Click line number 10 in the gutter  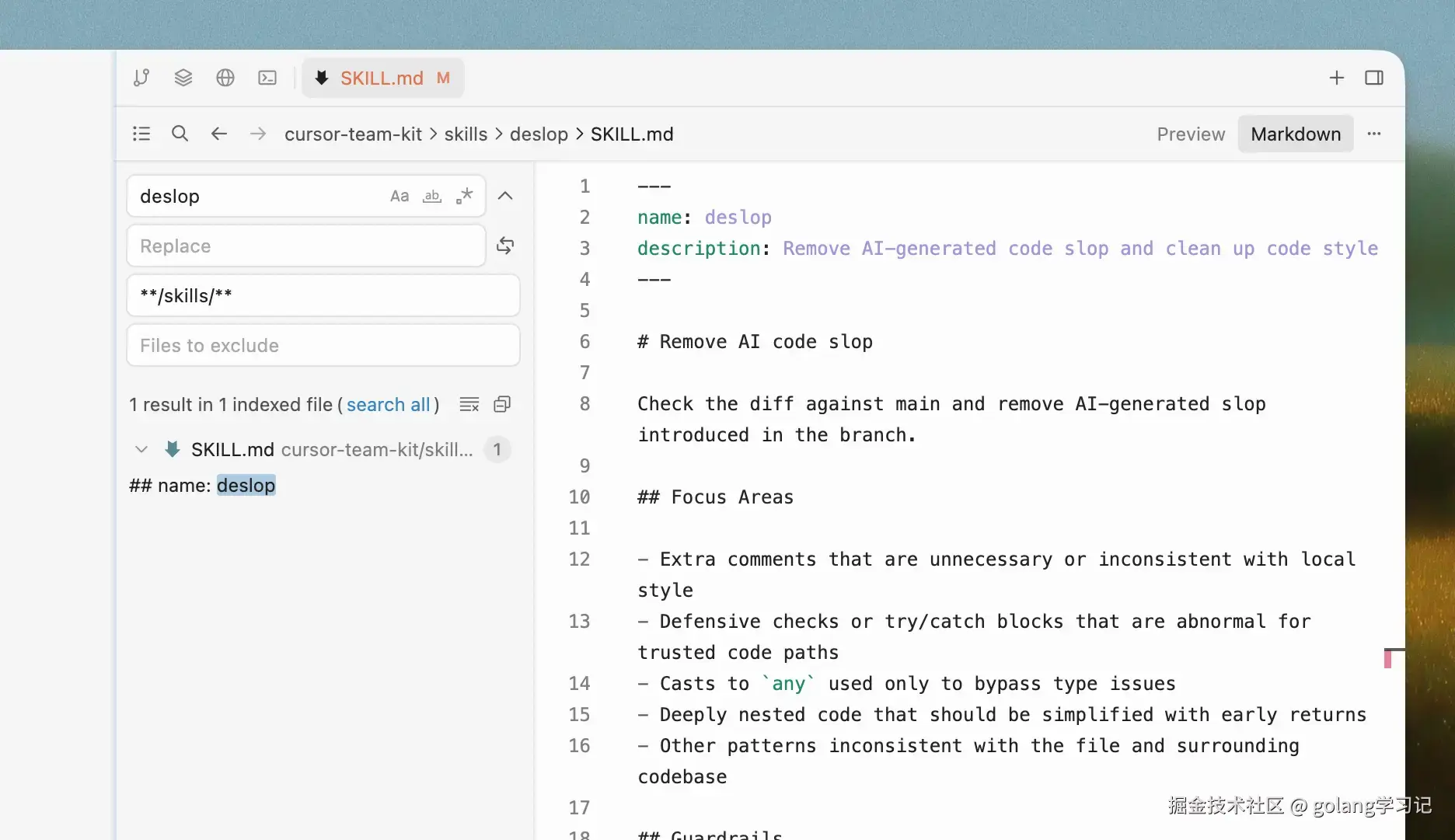click(579, 497)
